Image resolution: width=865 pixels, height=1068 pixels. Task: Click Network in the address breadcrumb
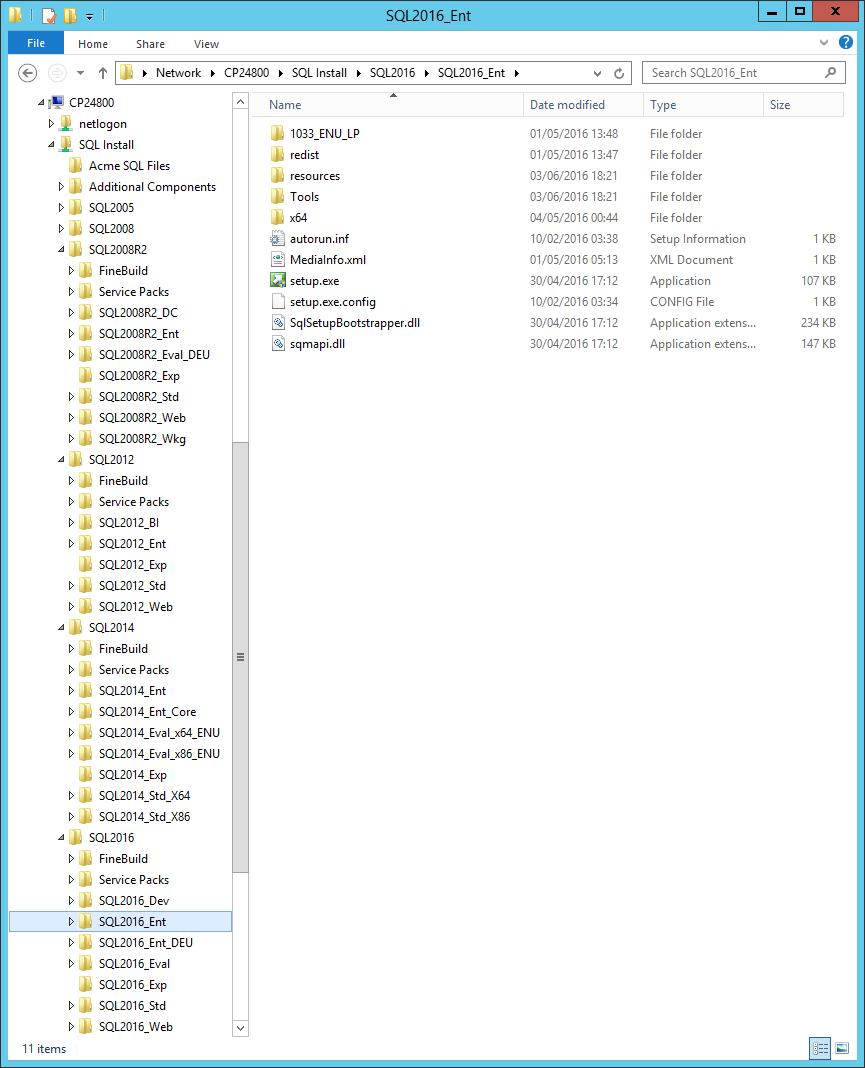[x=178, y=73]
